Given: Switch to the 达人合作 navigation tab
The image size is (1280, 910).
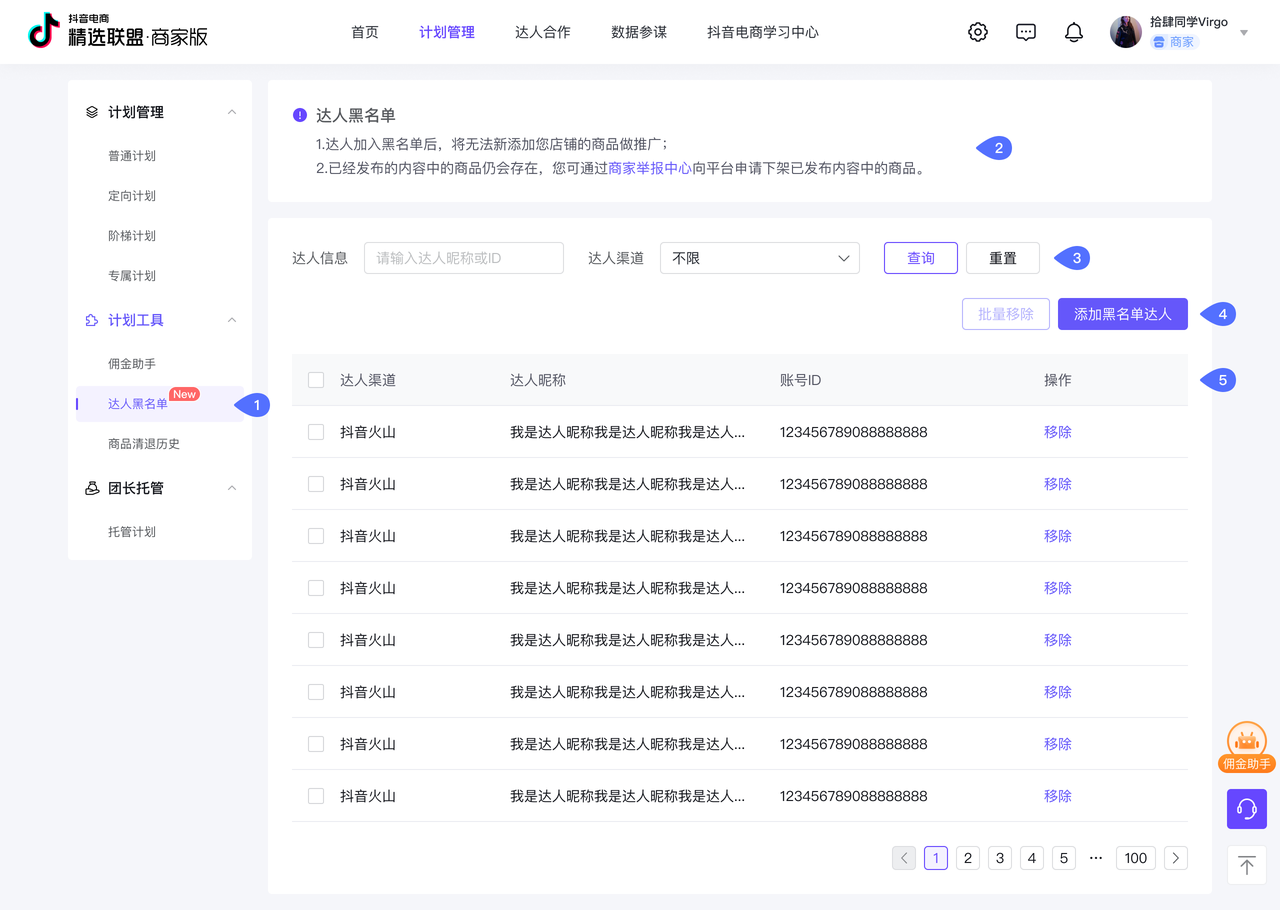Looking at the screenshot, I should click(542, 31).
